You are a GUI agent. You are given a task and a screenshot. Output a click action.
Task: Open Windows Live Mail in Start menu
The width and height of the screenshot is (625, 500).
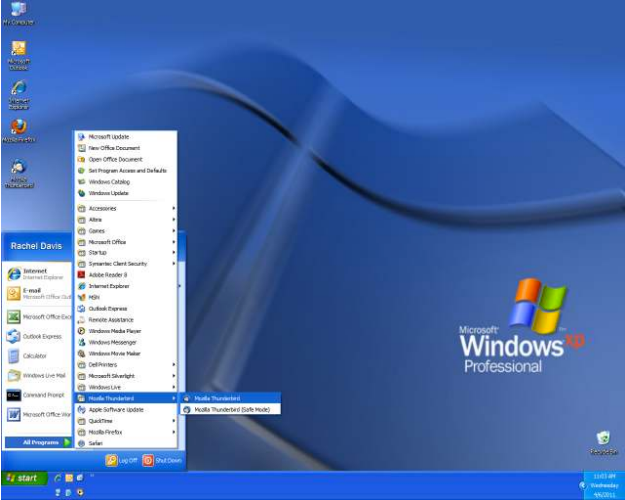coord(38,376)
